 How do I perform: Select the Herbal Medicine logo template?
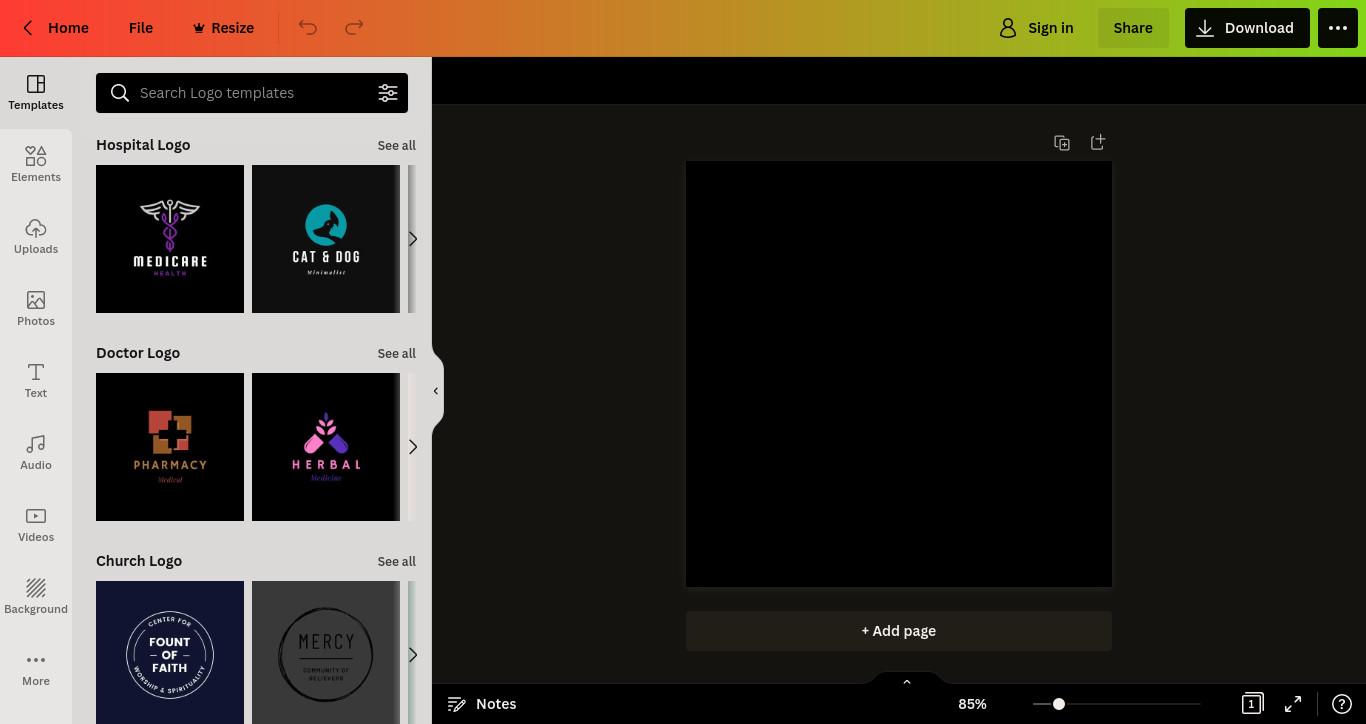click(x=326, y=447)
